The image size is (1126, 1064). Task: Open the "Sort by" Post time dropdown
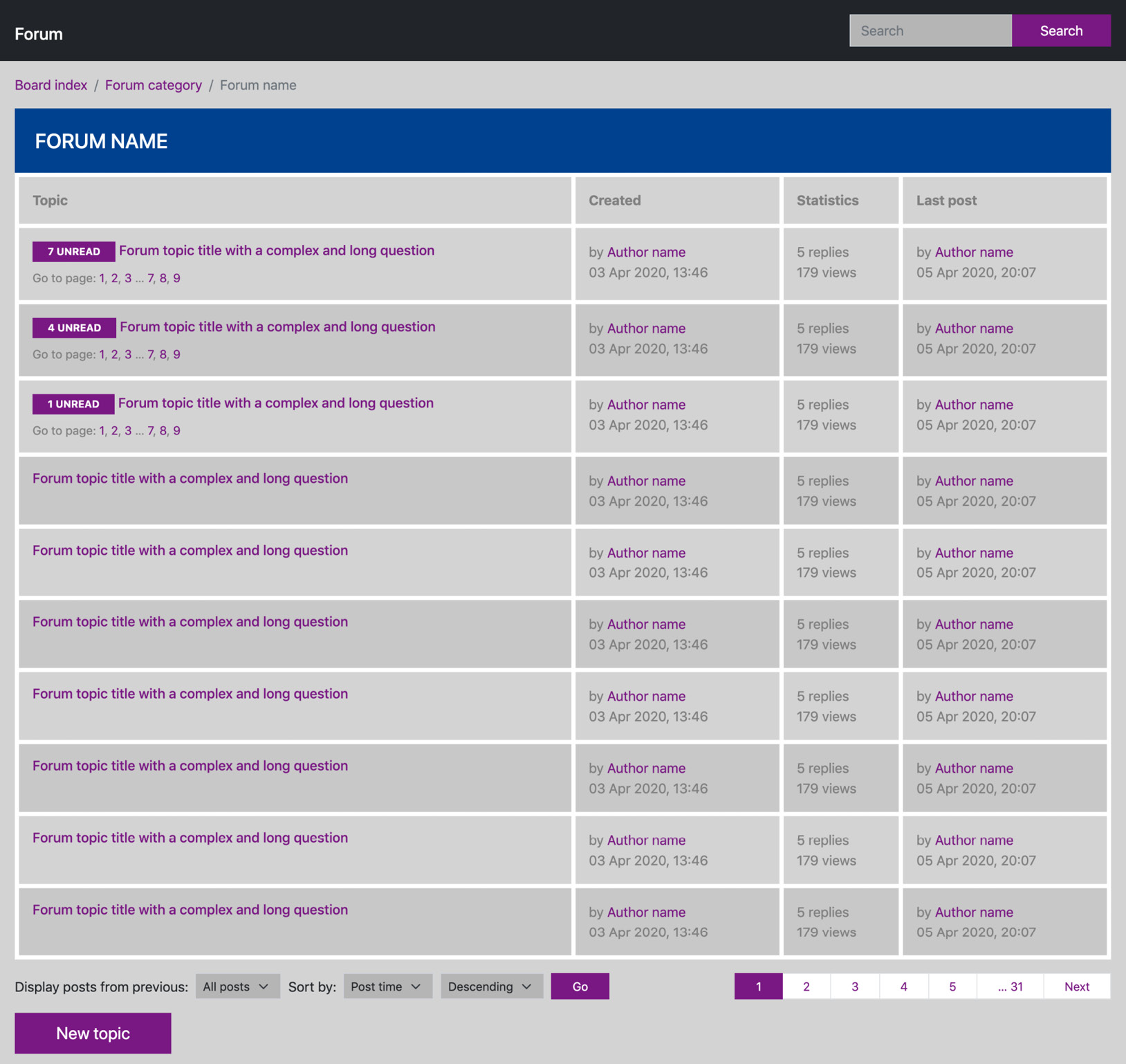[387, 987]
